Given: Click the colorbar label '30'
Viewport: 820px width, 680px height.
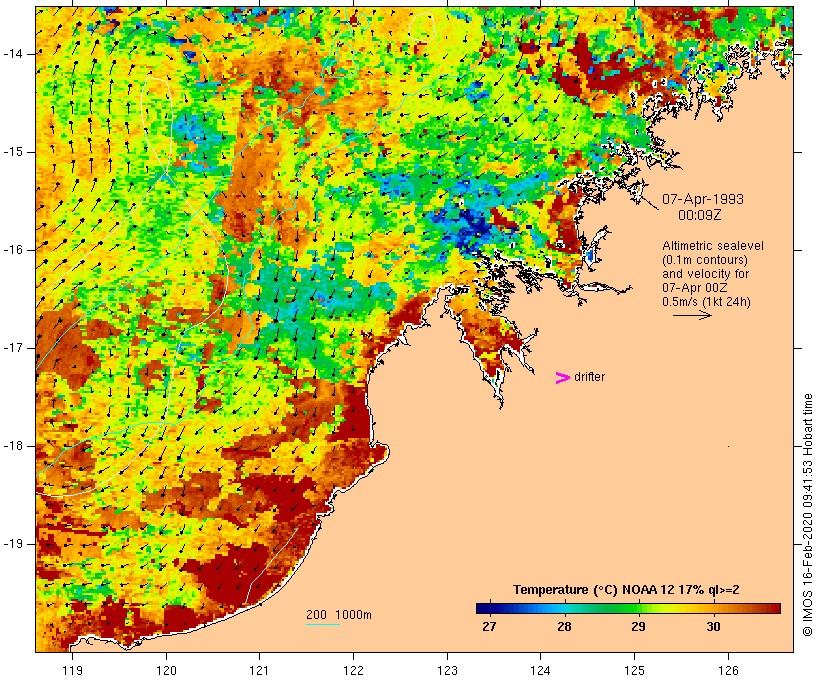Looking at the screenshot, I should click(x=713, y=626).
